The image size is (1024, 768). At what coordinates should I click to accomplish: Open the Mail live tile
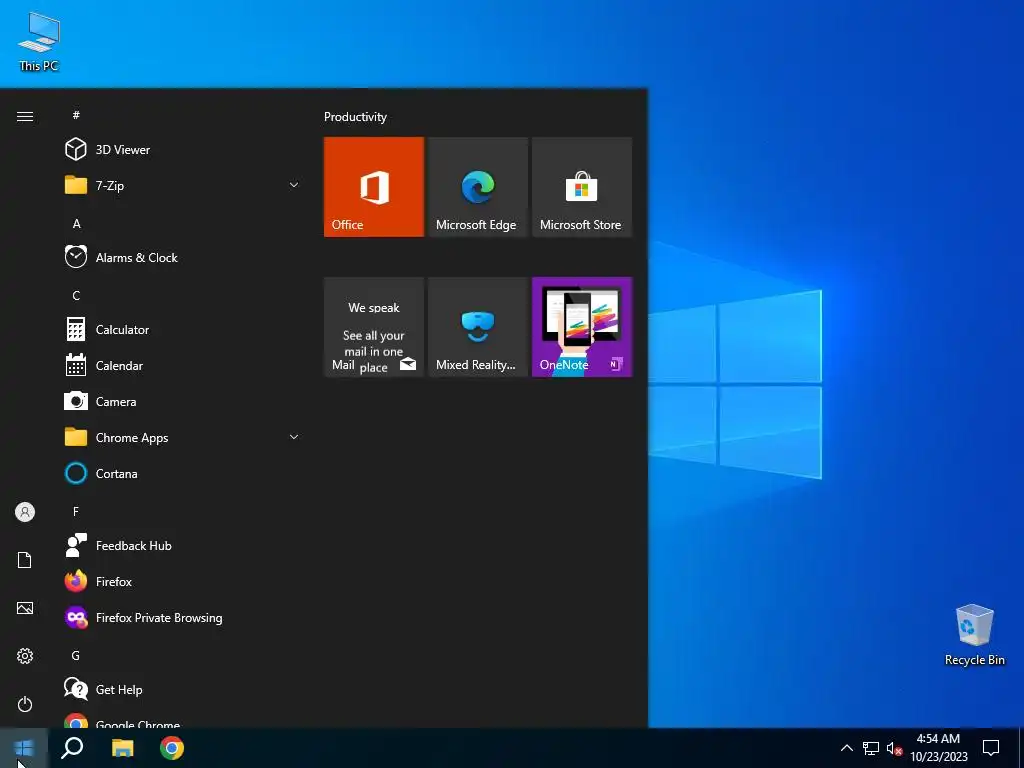(374, 327)
